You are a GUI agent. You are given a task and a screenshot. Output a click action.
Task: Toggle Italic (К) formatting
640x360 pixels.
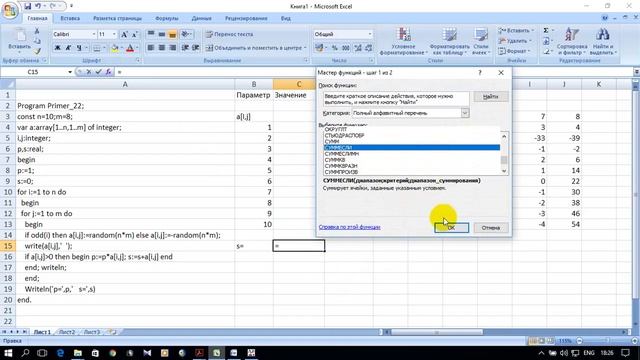tap(68, 48)
